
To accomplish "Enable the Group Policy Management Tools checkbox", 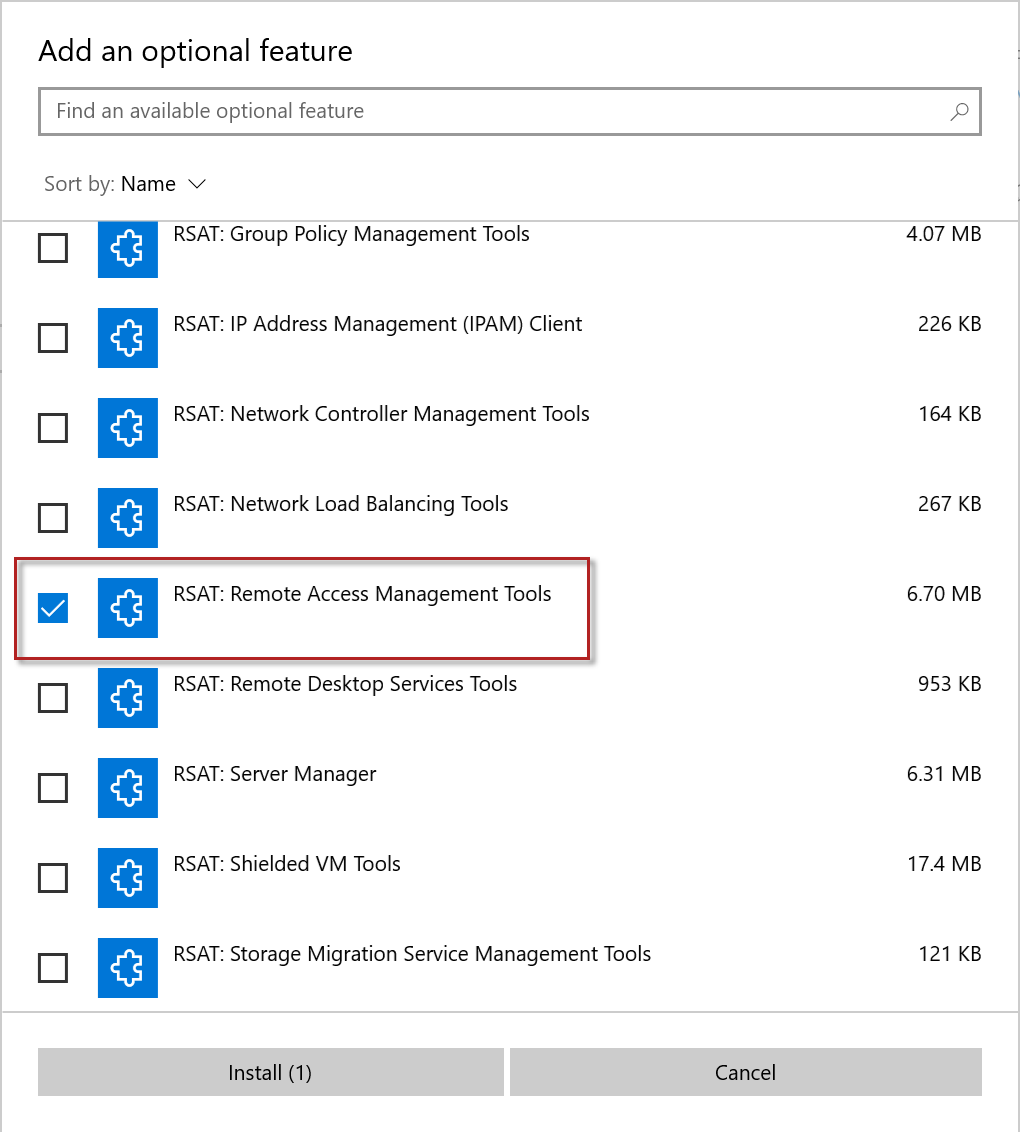I will click(53, 248).
